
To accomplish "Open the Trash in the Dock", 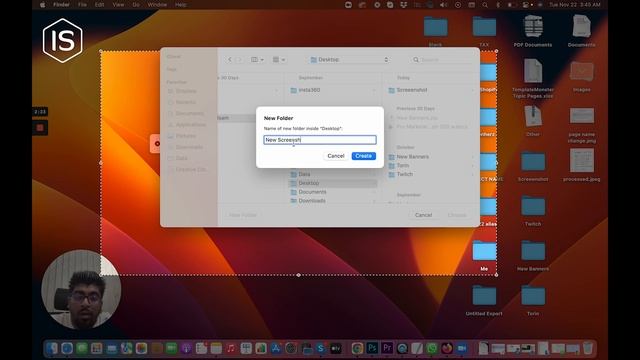I will tap(587, 348).
